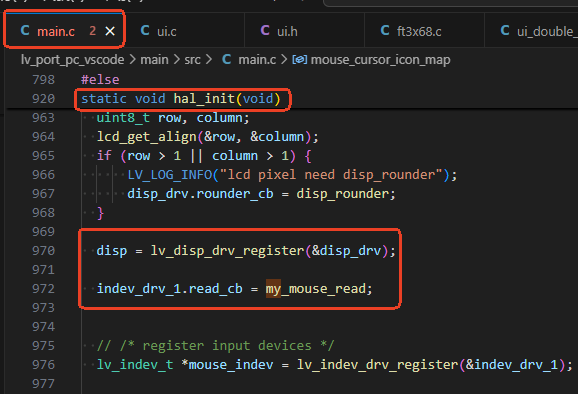Image resolution: width=578 pixels, height=394 pixels.
Task: Click the lcd_get_align function call
Action: (146, 137)
